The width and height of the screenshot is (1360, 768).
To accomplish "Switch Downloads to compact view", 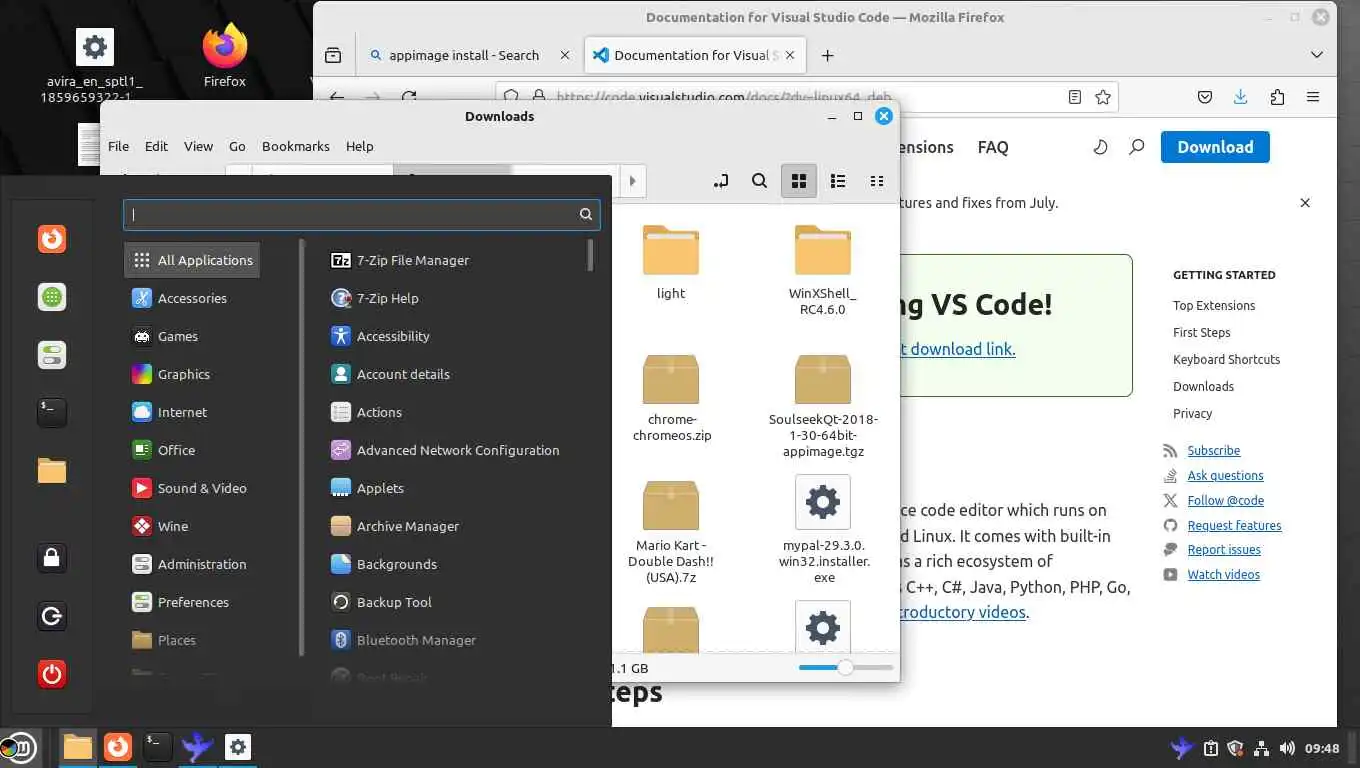I will tap(877, 181).
